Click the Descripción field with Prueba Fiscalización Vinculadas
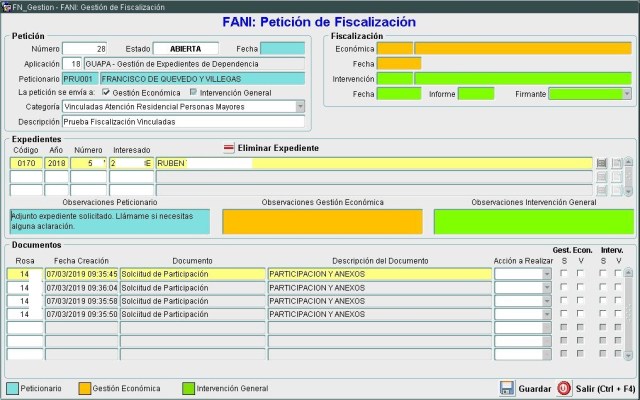640x400 pixels. (185, 121)
